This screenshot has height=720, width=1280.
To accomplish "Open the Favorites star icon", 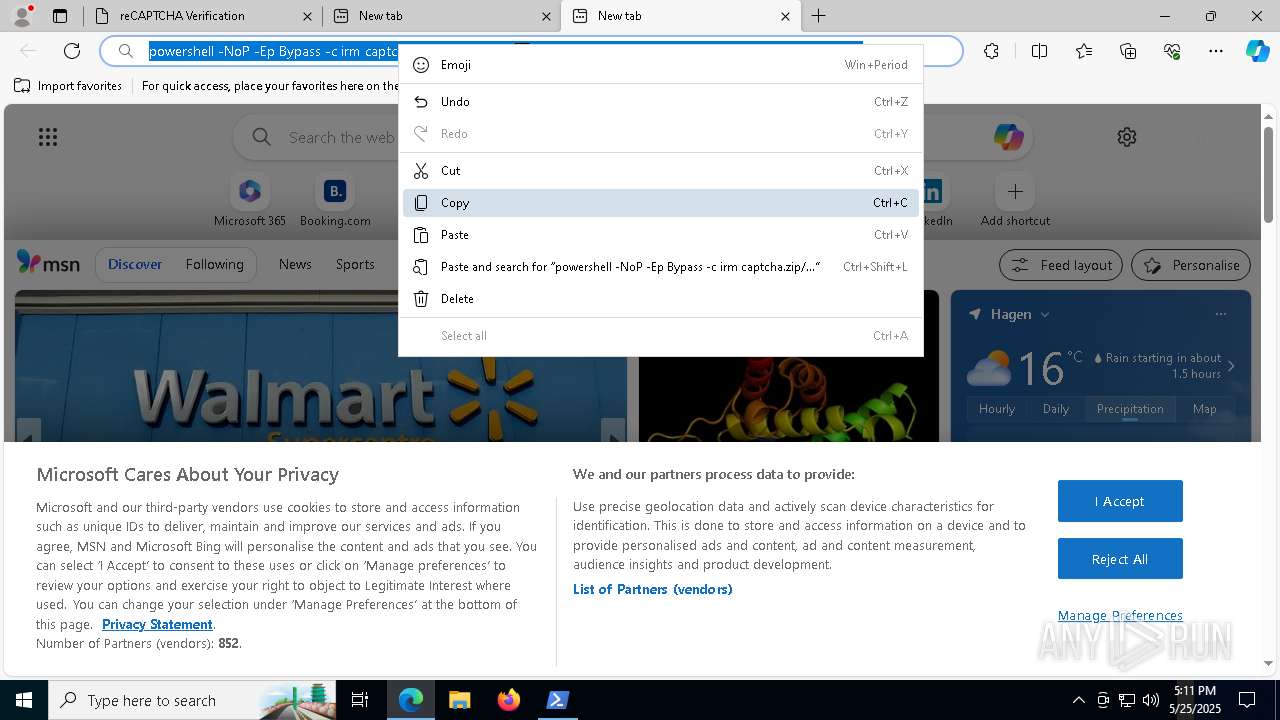I will coord(1084,51).
